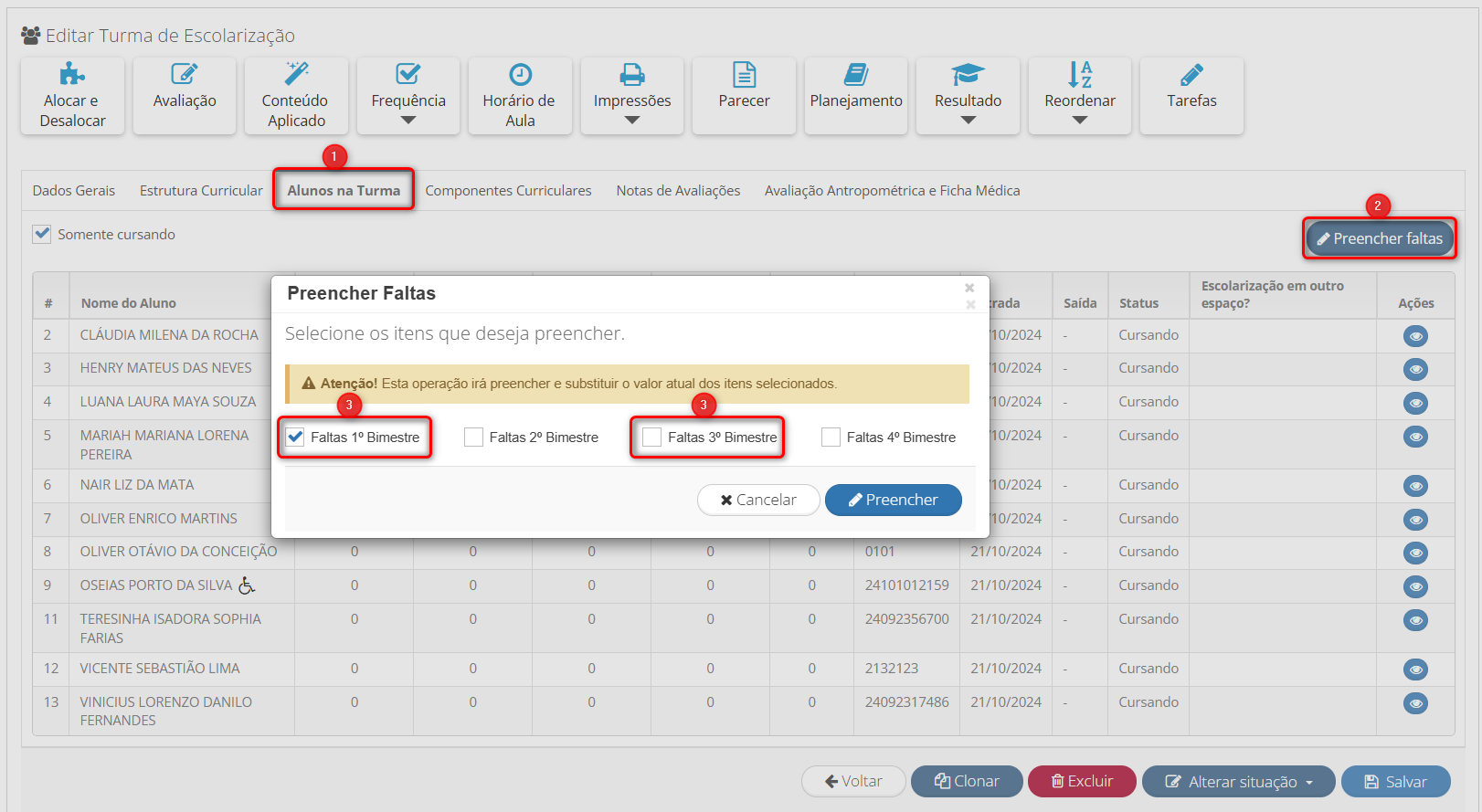This screenshot has width=1482, height=812.
Task: Toggle Somente cursando checkbox
Action: pyautogui.click(x=42, y=234)
